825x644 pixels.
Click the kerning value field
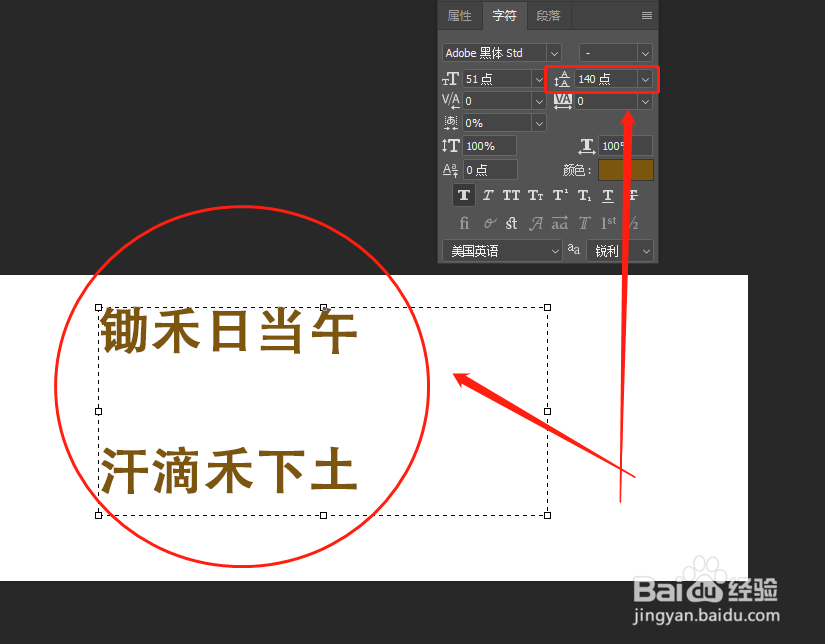498,101
